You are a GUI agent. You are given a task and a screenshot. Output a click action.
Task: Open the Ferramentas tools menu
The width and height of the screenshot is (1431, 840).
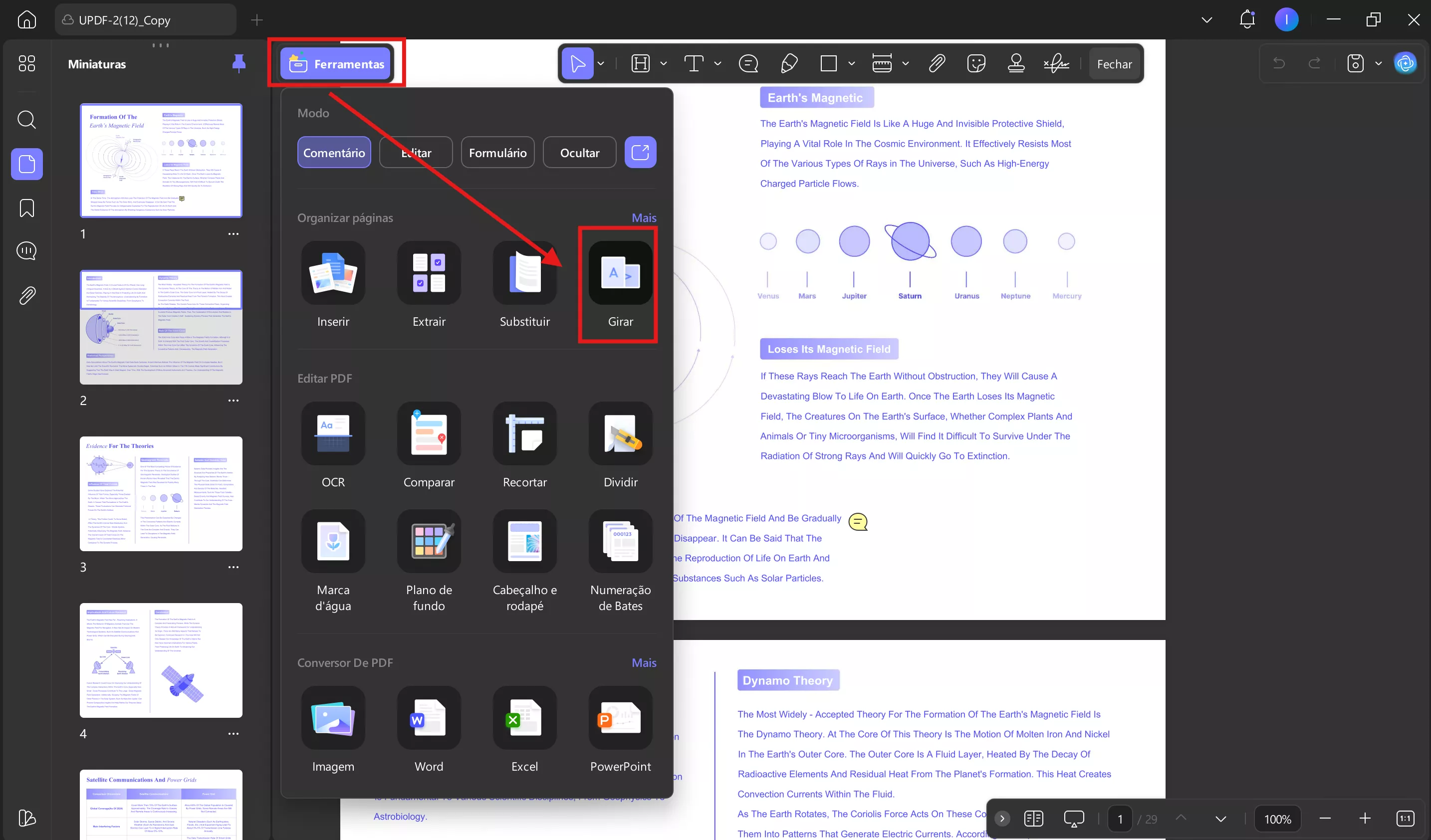[x=337, y=63]
